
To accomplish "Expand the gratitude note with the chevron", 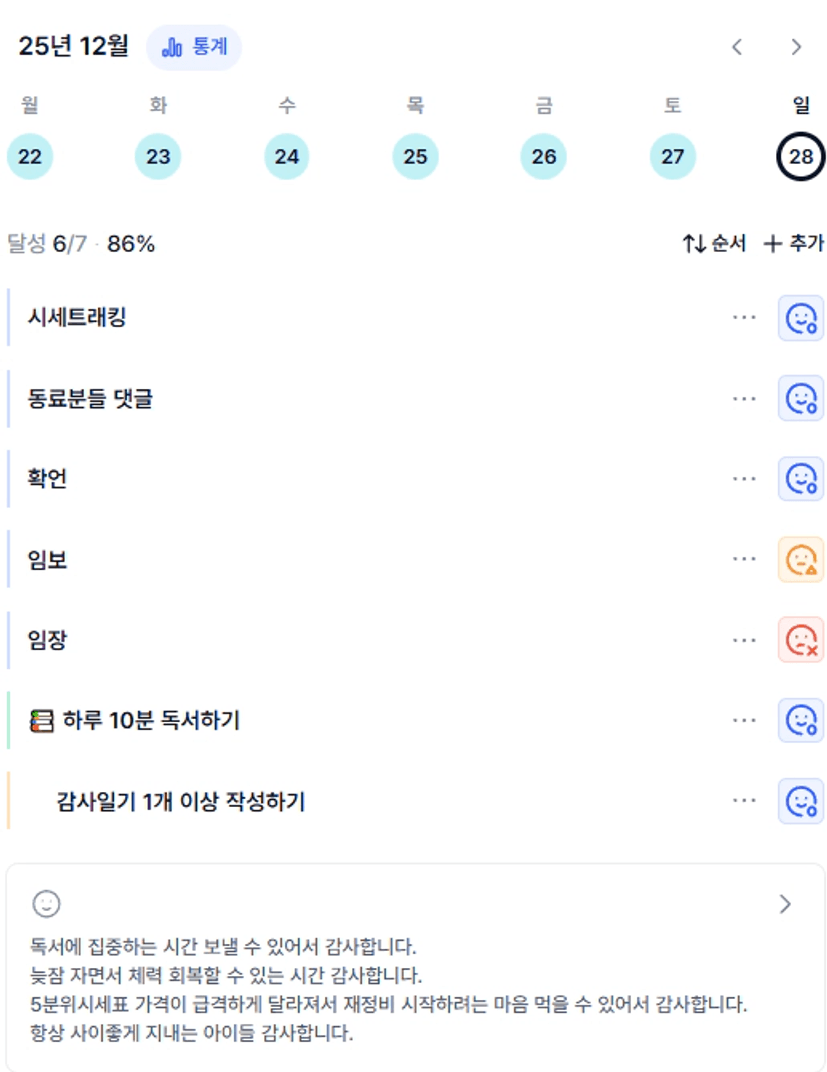I will 785,905.
